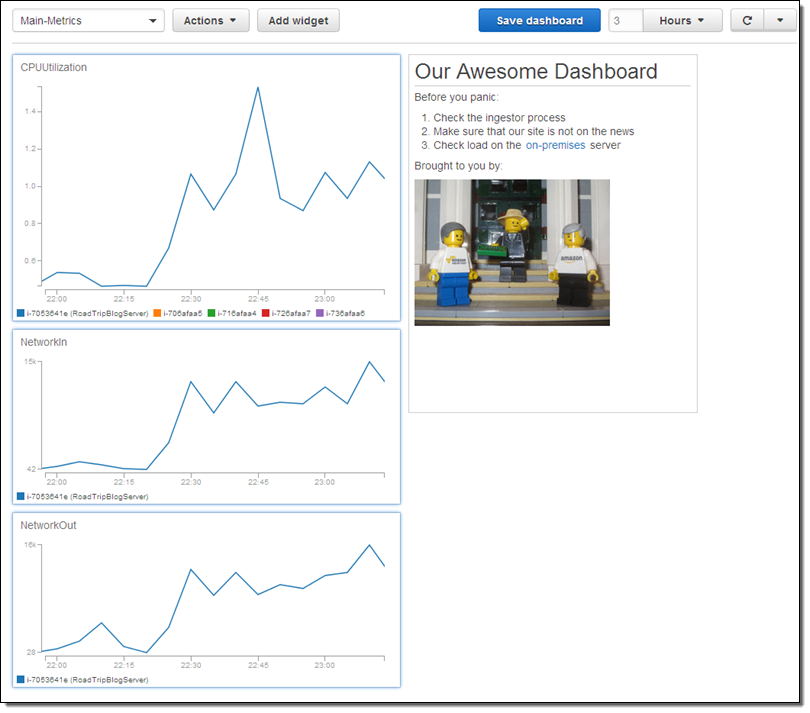Click the Add widget button
The image size is (810, 713).
(298, 21)
